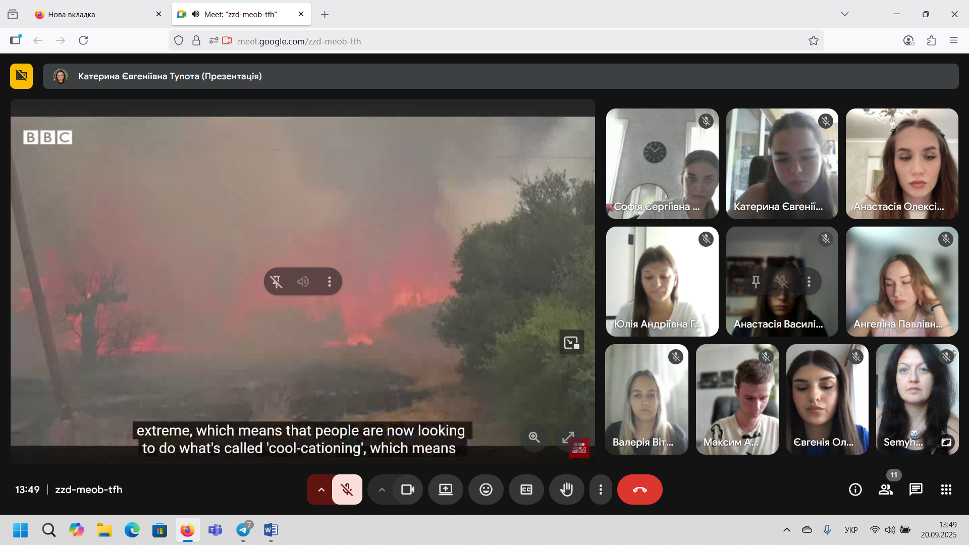
Task: Open more options in call controls
Action: click(600, 490)
